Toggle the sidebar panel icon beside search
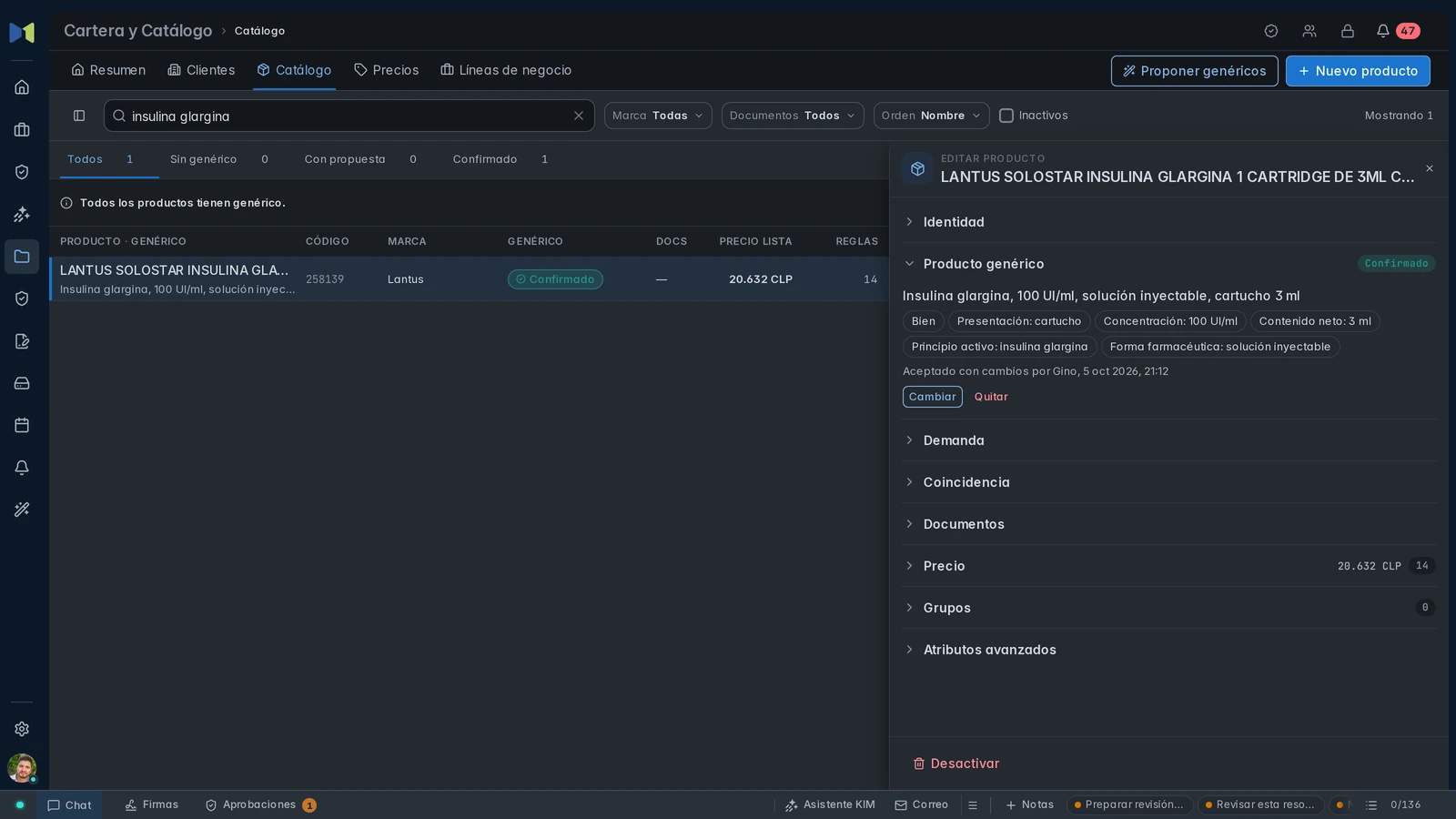This screenshot has width=1456, height=819. point(79,116)
